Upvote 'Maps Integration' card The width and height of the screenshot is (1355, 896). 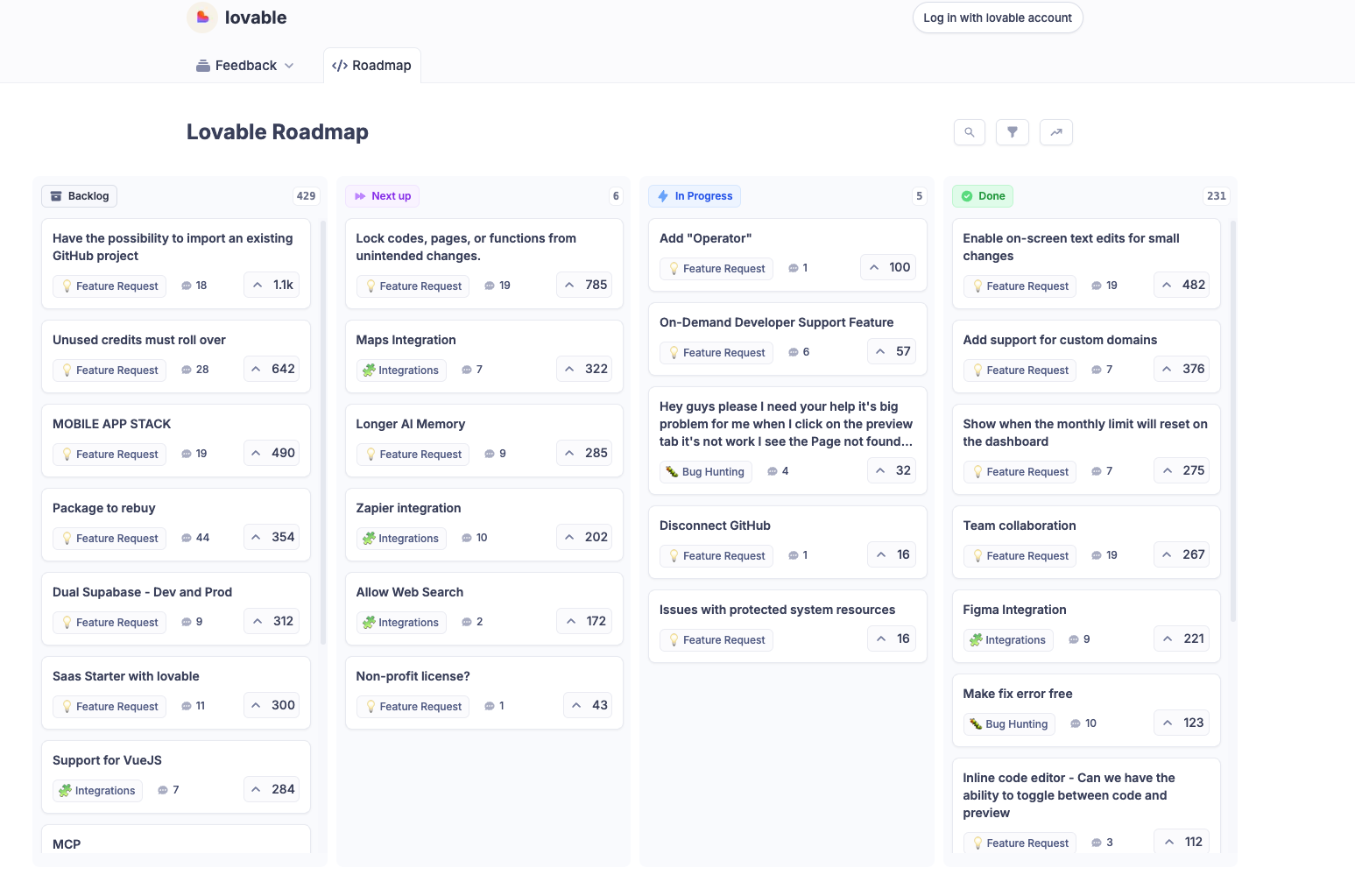(584, 369)
